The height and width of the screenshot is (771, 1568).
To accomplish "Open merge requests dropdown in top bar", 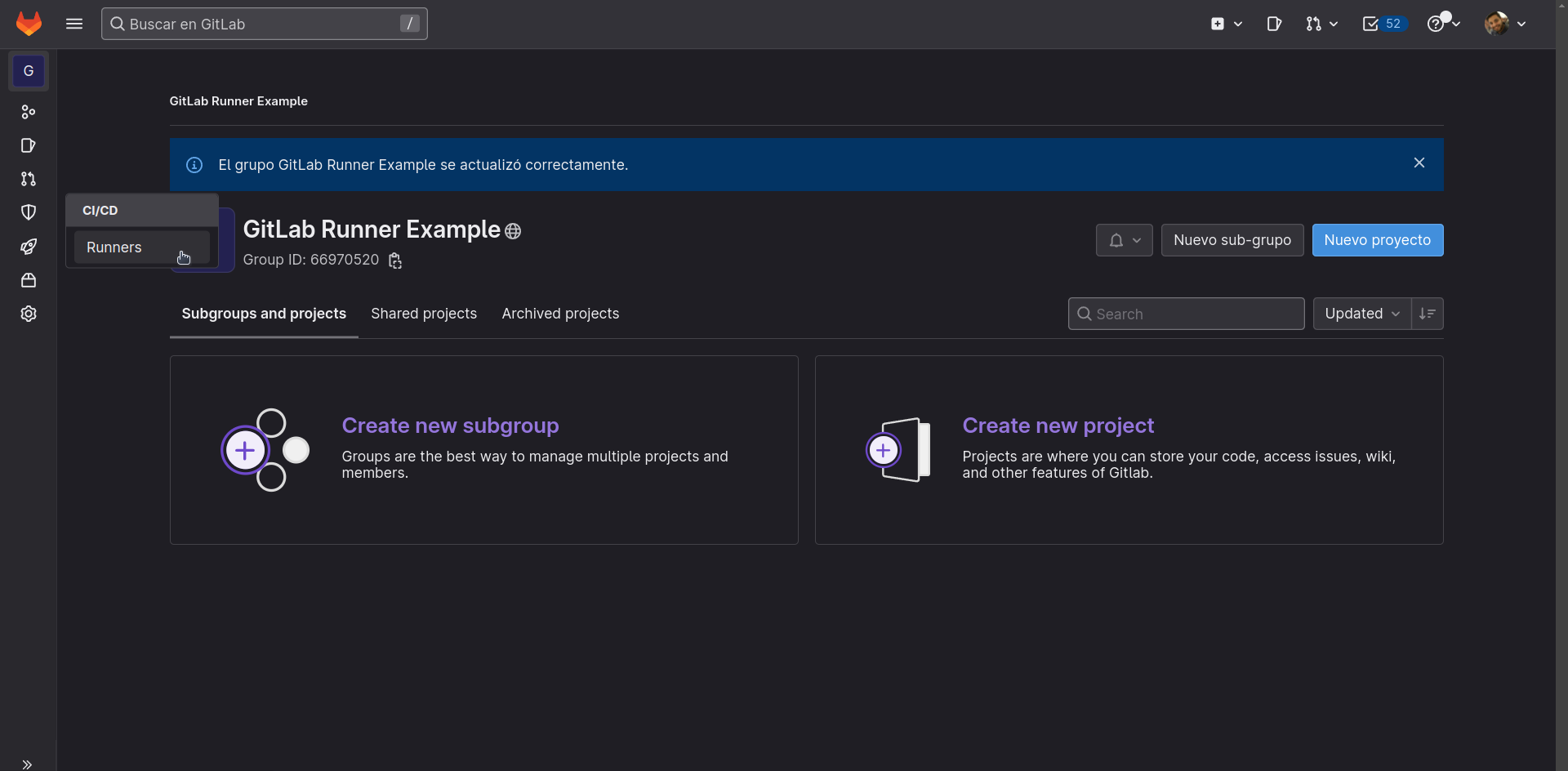I will click(1321, 24).
